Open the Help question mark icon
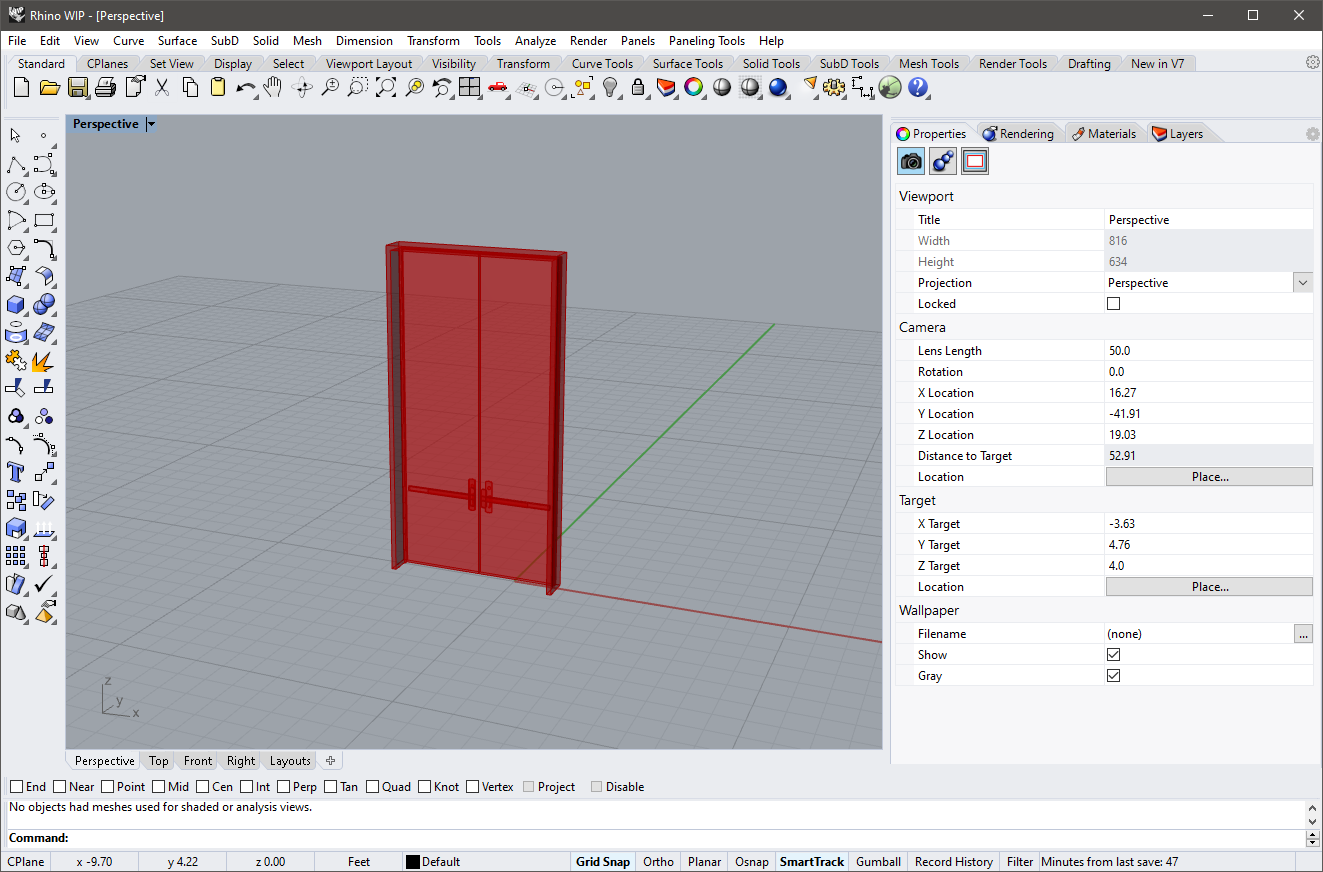 coord(918,88)
